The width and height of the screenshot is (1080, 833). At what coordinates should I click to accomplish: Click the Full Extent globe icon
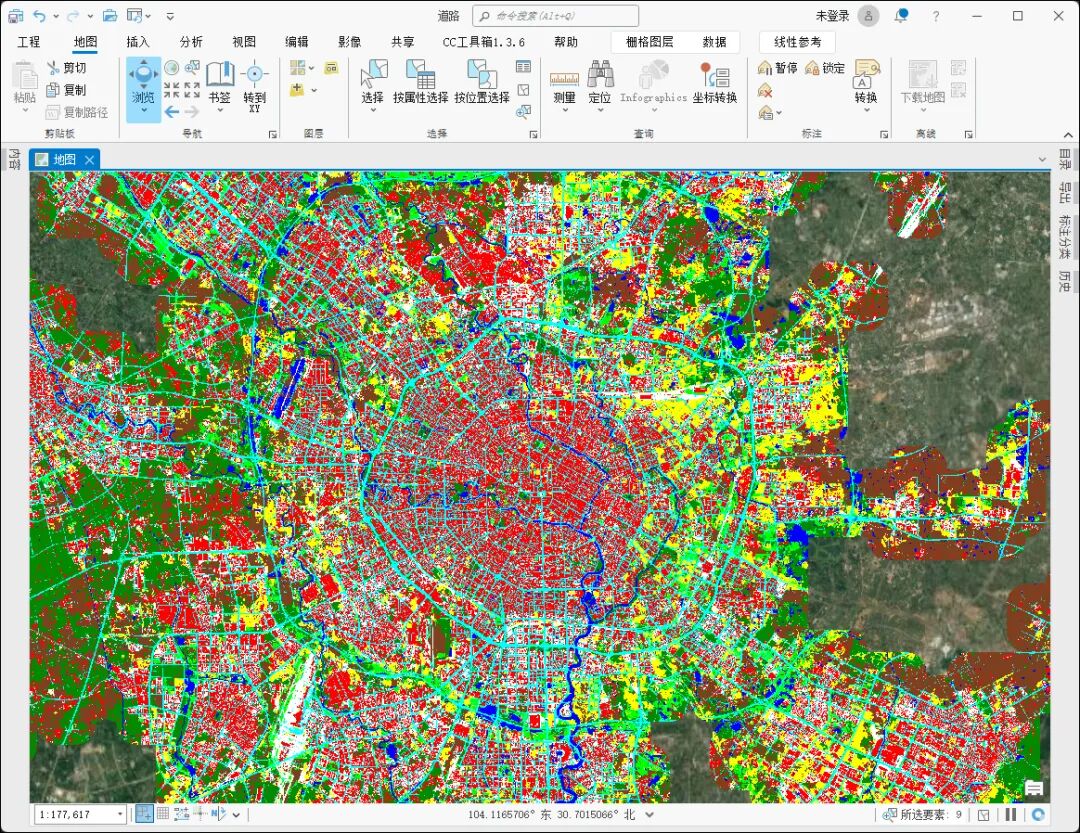coord(172,68)
